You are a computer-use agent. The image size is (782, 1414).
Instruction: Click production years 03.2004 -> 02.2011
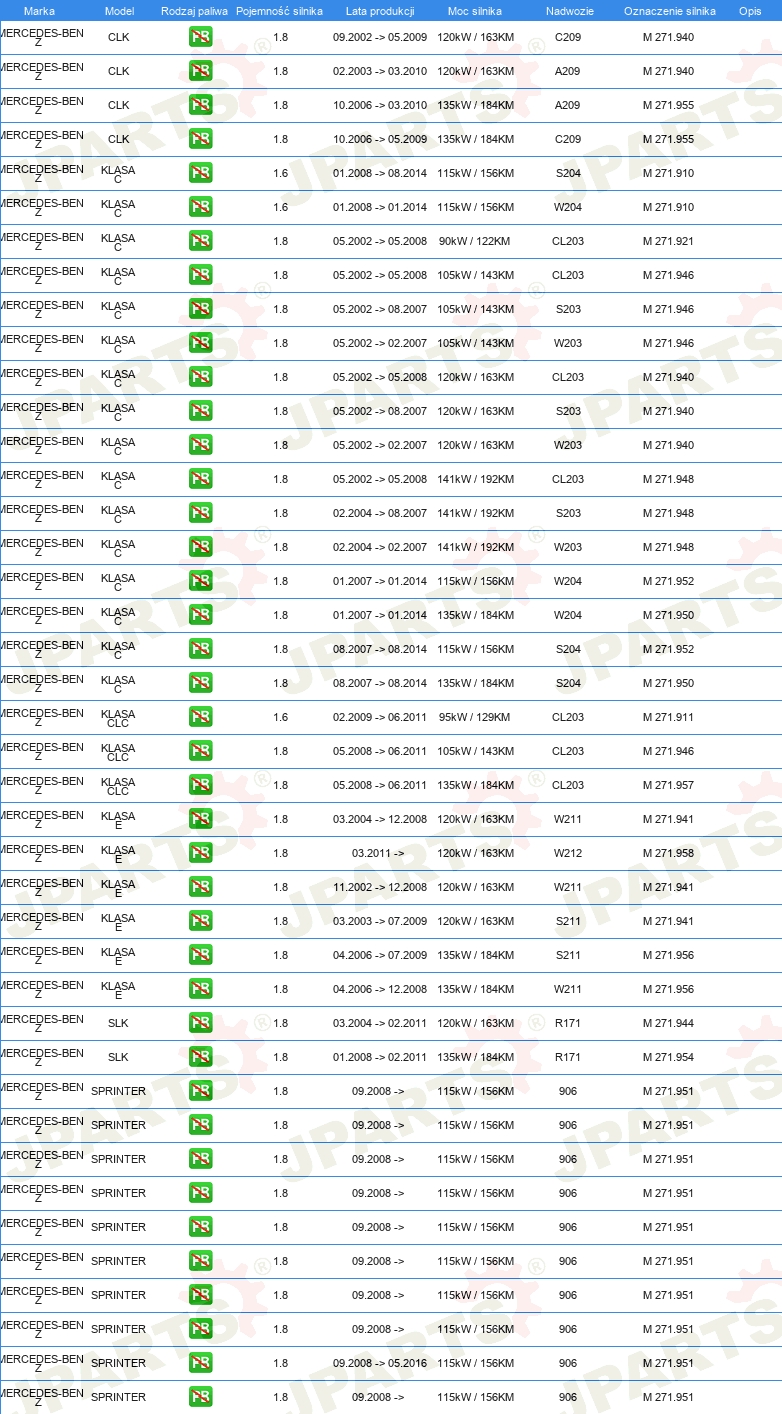coord(380,1024)
